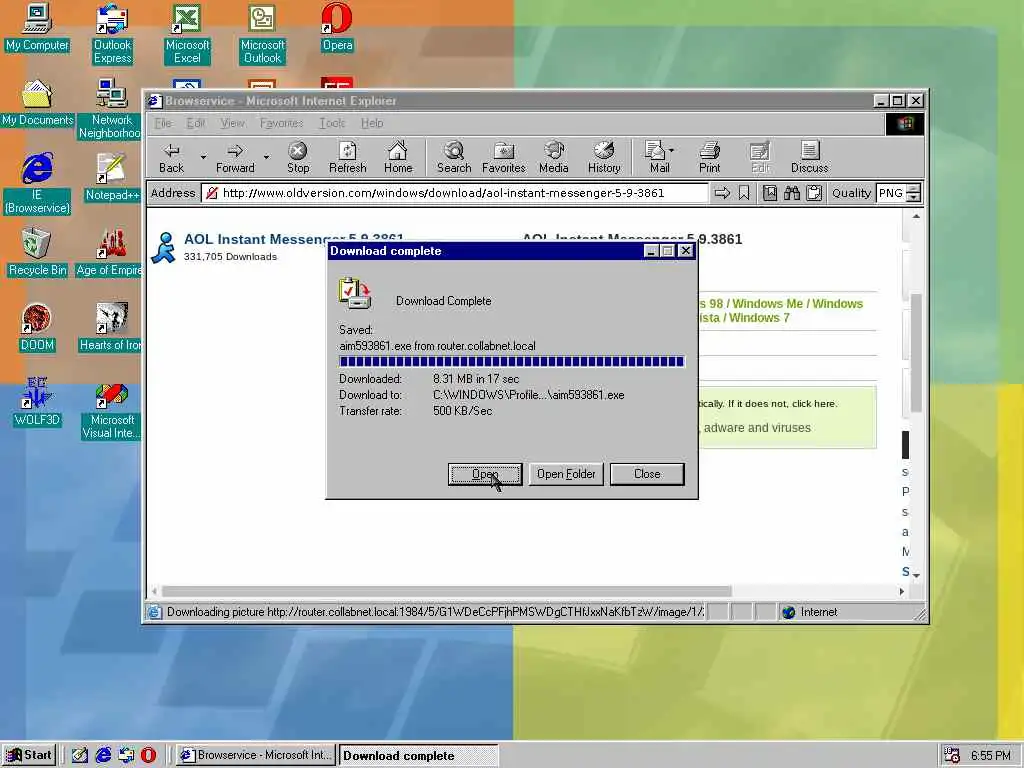
Task: Click the Forward toolbar button
Action: [x=235, y=157]
